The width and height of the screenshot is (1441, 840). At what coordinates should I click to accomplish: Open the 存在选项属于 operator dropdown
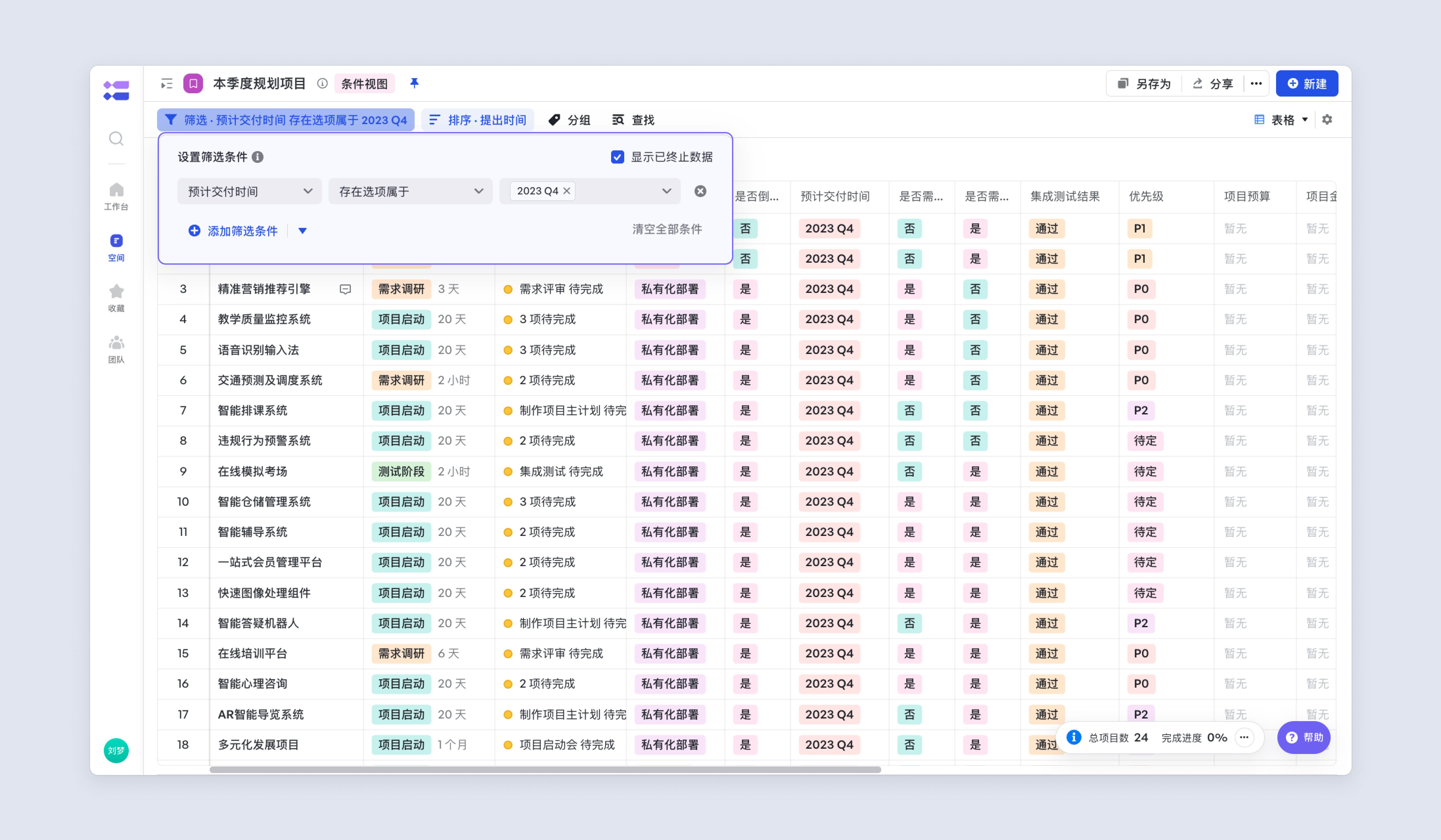click(411, 191)
